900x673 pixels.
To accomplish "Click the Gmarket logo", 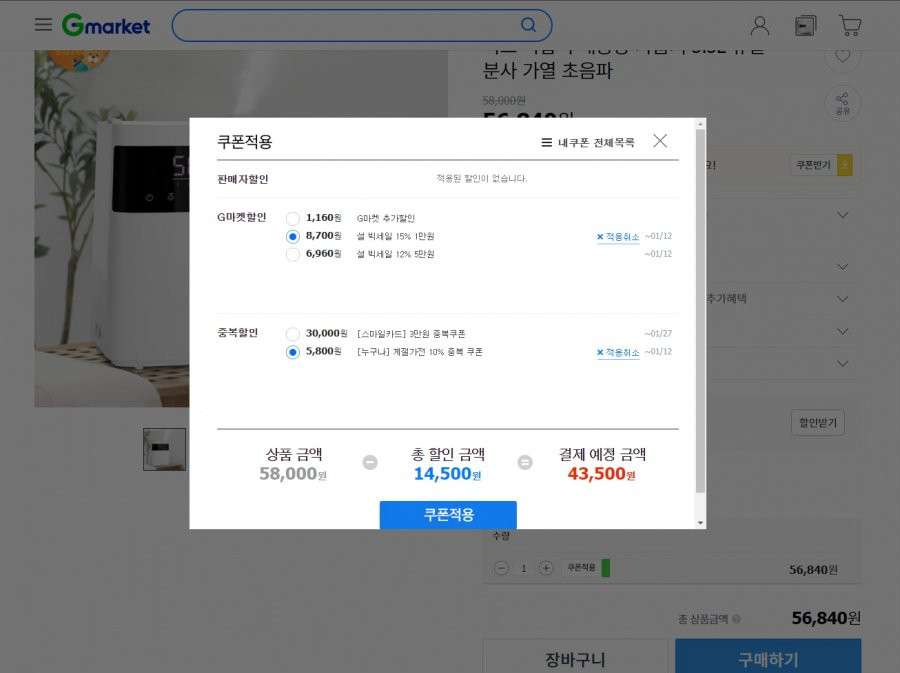I will click(106, 25).
